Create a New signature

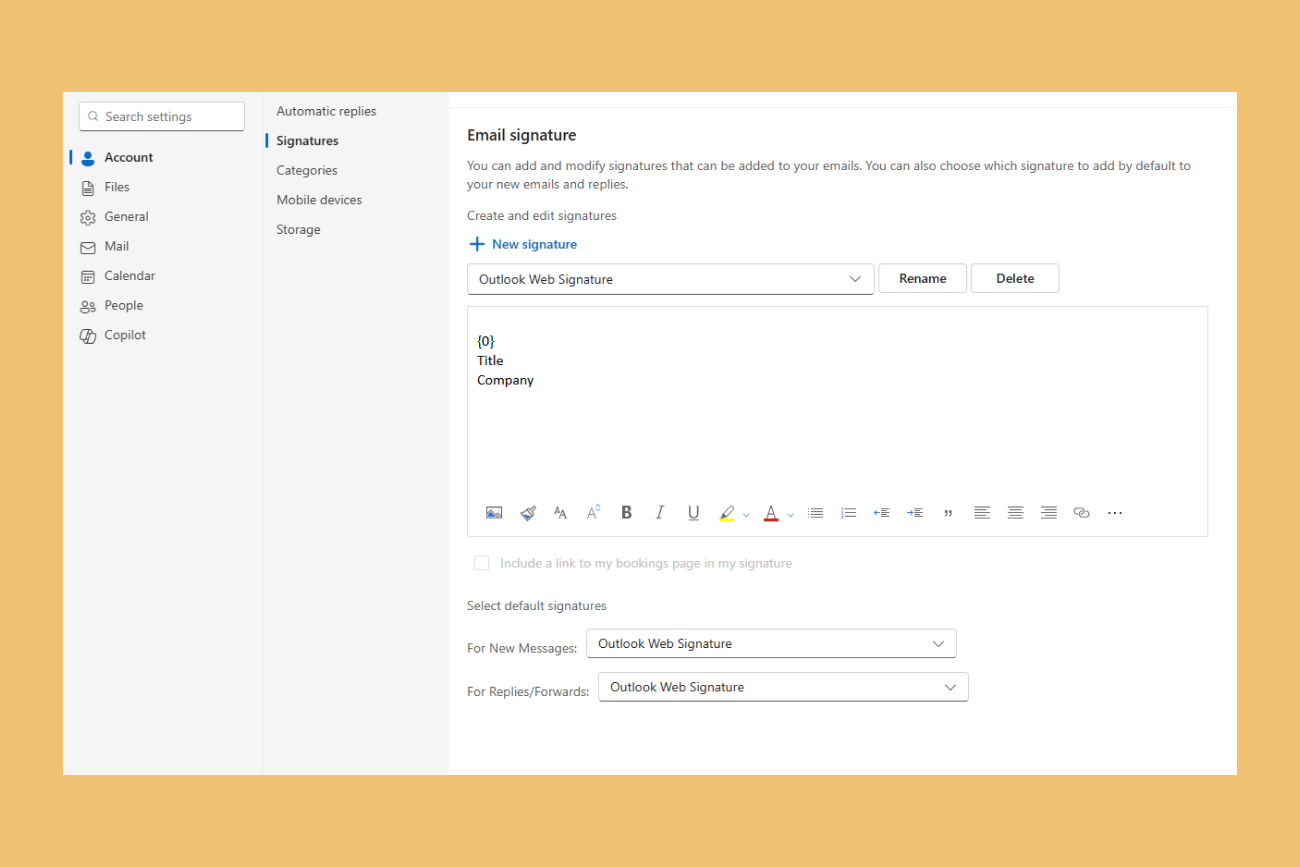pos(523,244)
